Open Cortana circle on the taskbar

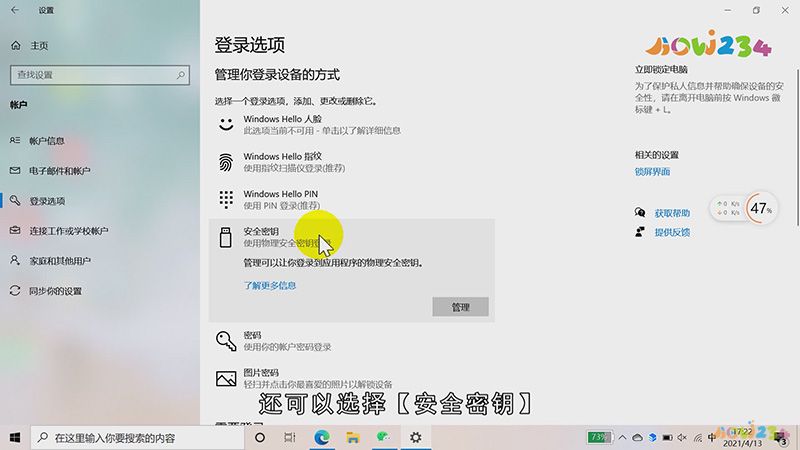point(260,437)
